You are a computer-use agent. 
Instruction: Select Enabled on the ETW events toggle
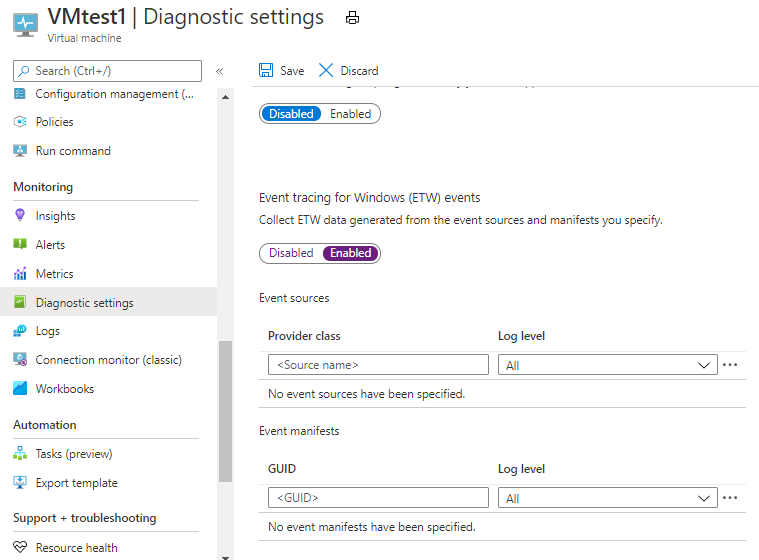click(351, 253)
